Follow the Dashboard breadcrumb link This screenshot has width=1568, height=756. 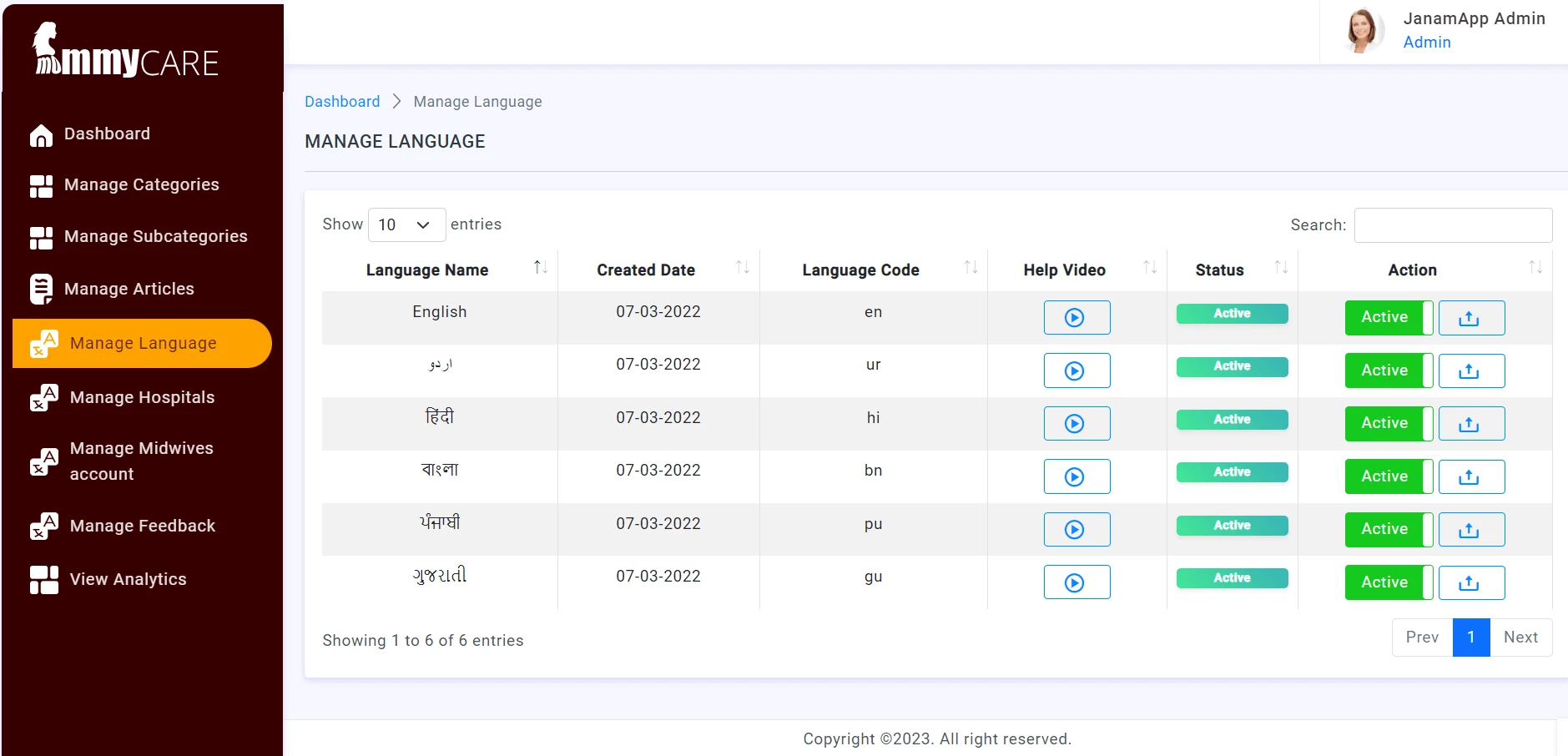(342, 101)
